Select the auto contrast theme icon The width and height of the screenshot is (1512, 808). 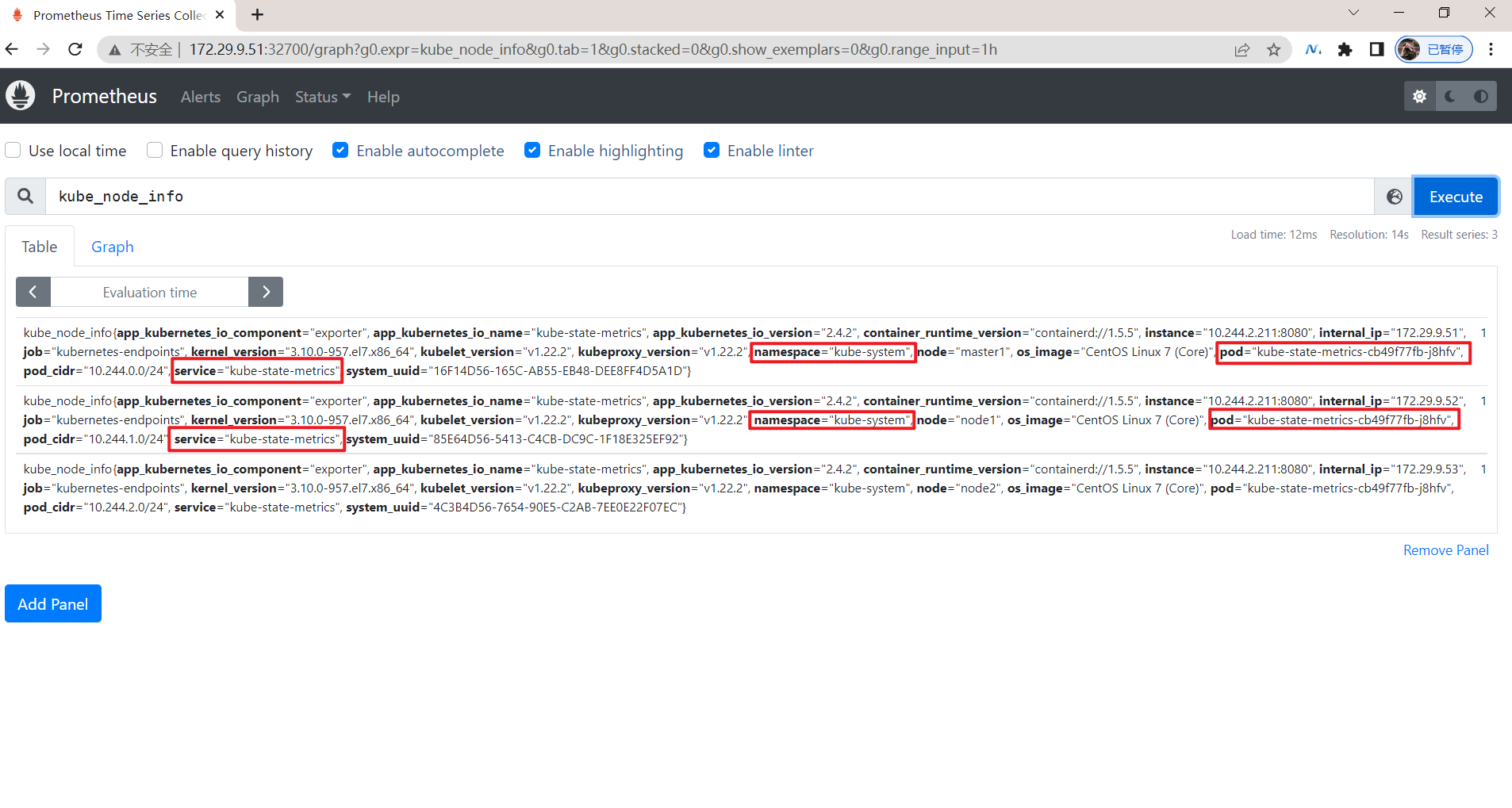pyautogui.click(x=1481, y=96)
